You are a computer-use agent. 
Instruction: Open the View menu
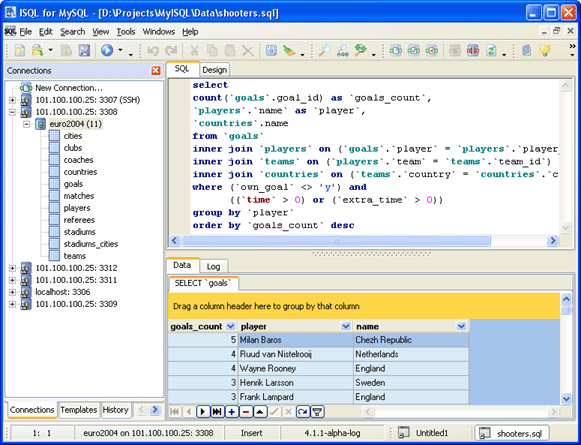click(100, 32)
